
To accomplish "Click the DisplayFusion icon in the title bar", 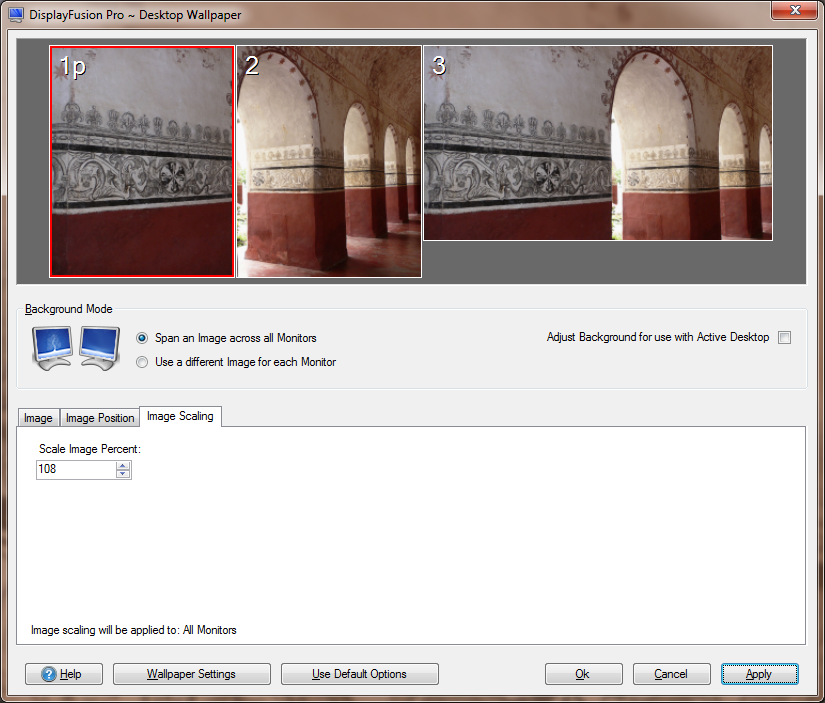I will point(16,15).
